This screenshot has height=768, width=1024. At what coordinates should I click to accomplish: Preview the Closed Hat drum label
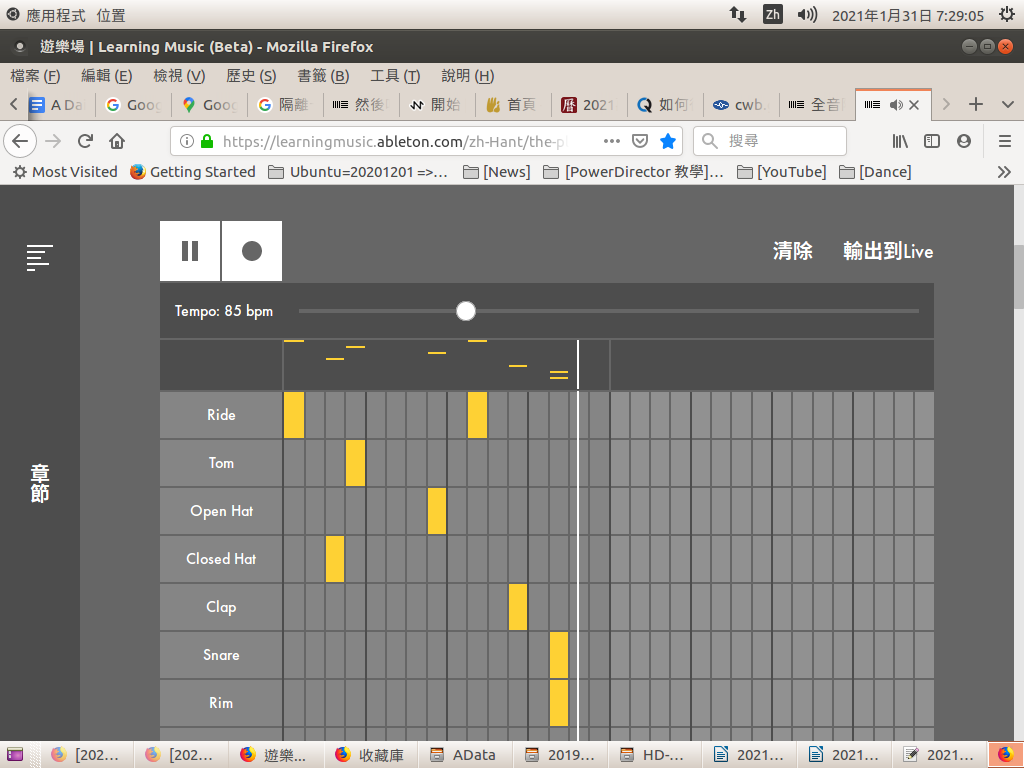click(x=221, y=559)
